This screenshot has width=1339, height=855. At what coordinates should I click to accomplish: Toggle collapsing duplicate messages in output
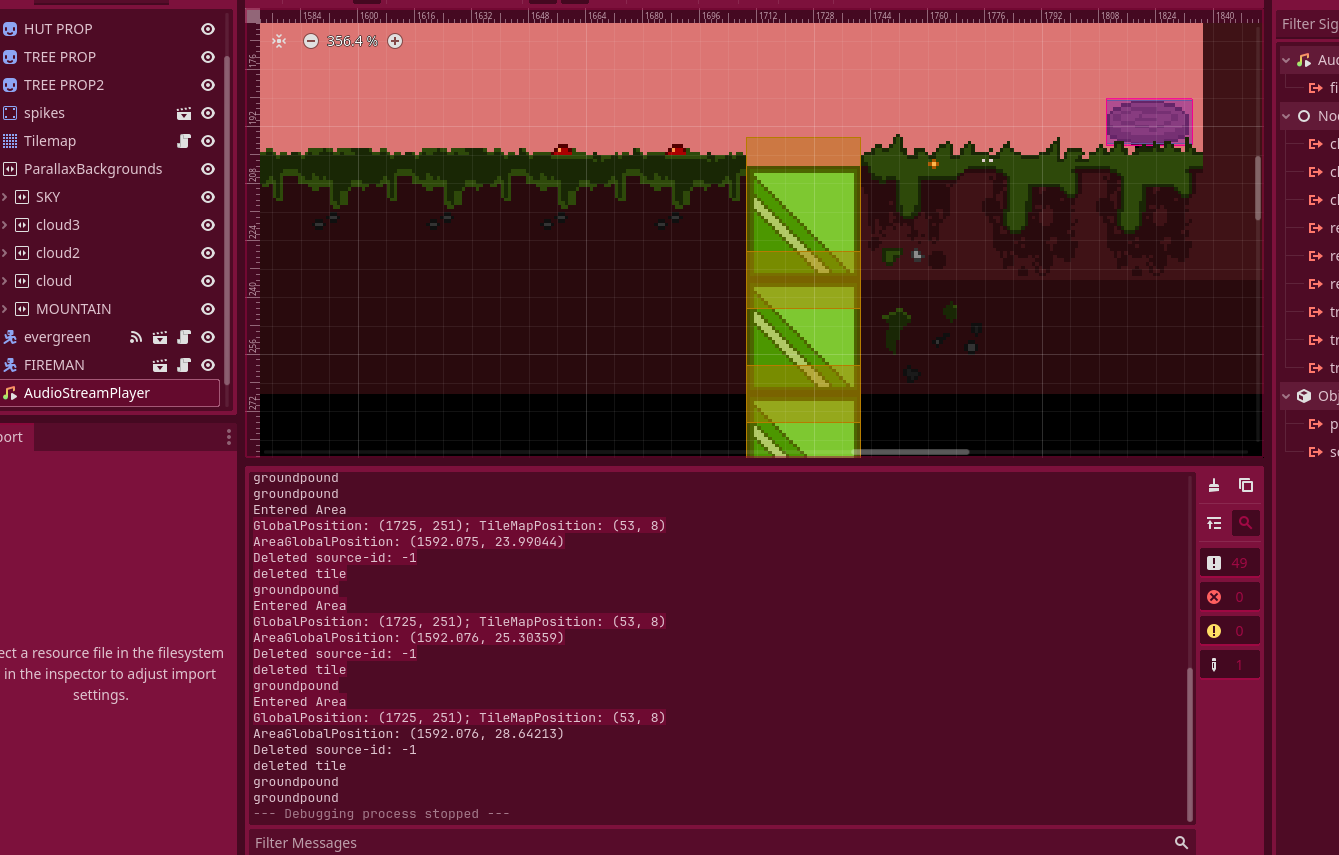(1214, 522)
